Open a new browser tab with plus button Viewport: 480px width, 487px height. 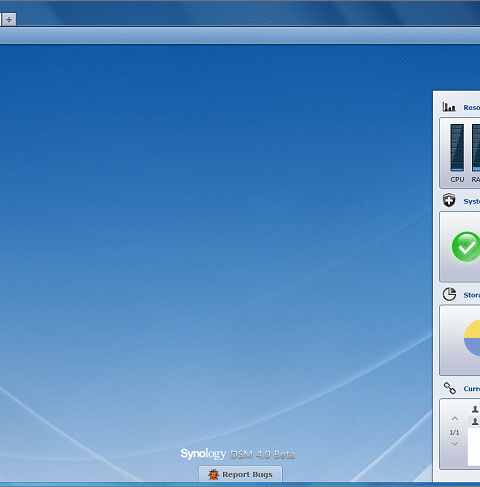click(x=9, y=20)
